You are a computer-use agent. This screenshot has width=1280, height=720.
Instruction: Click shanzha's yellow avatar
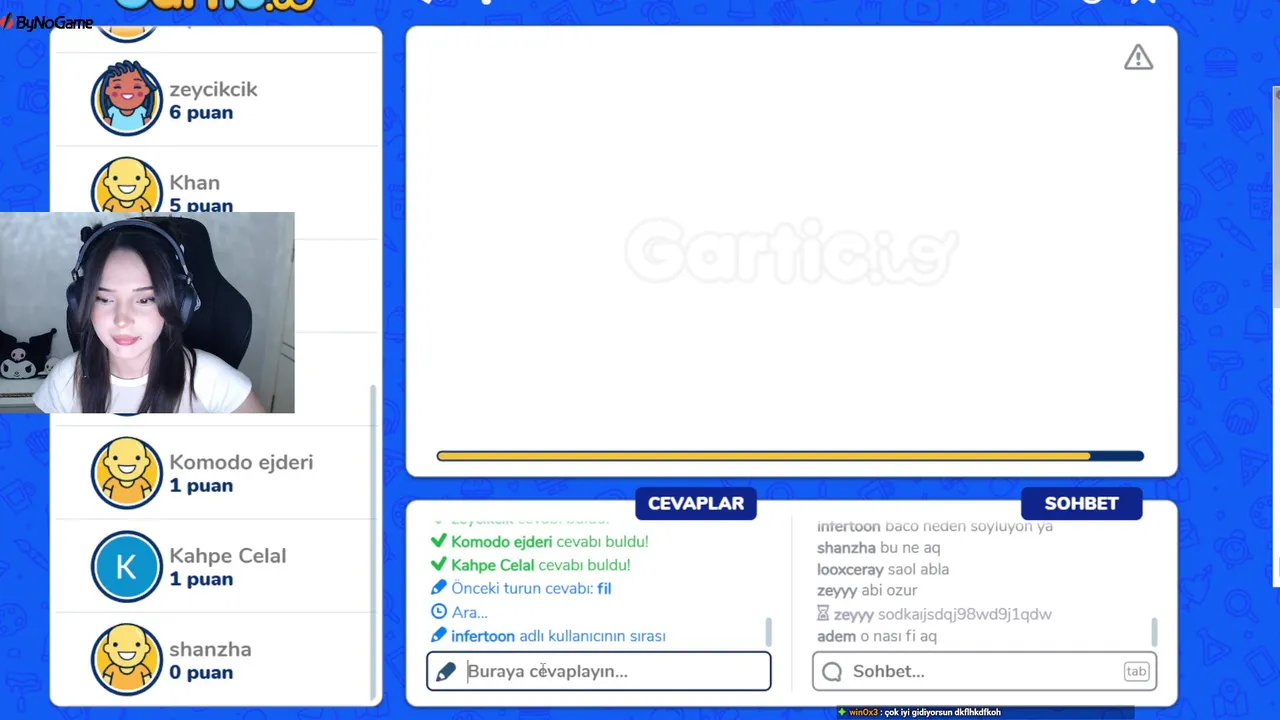tap(126, 659)
